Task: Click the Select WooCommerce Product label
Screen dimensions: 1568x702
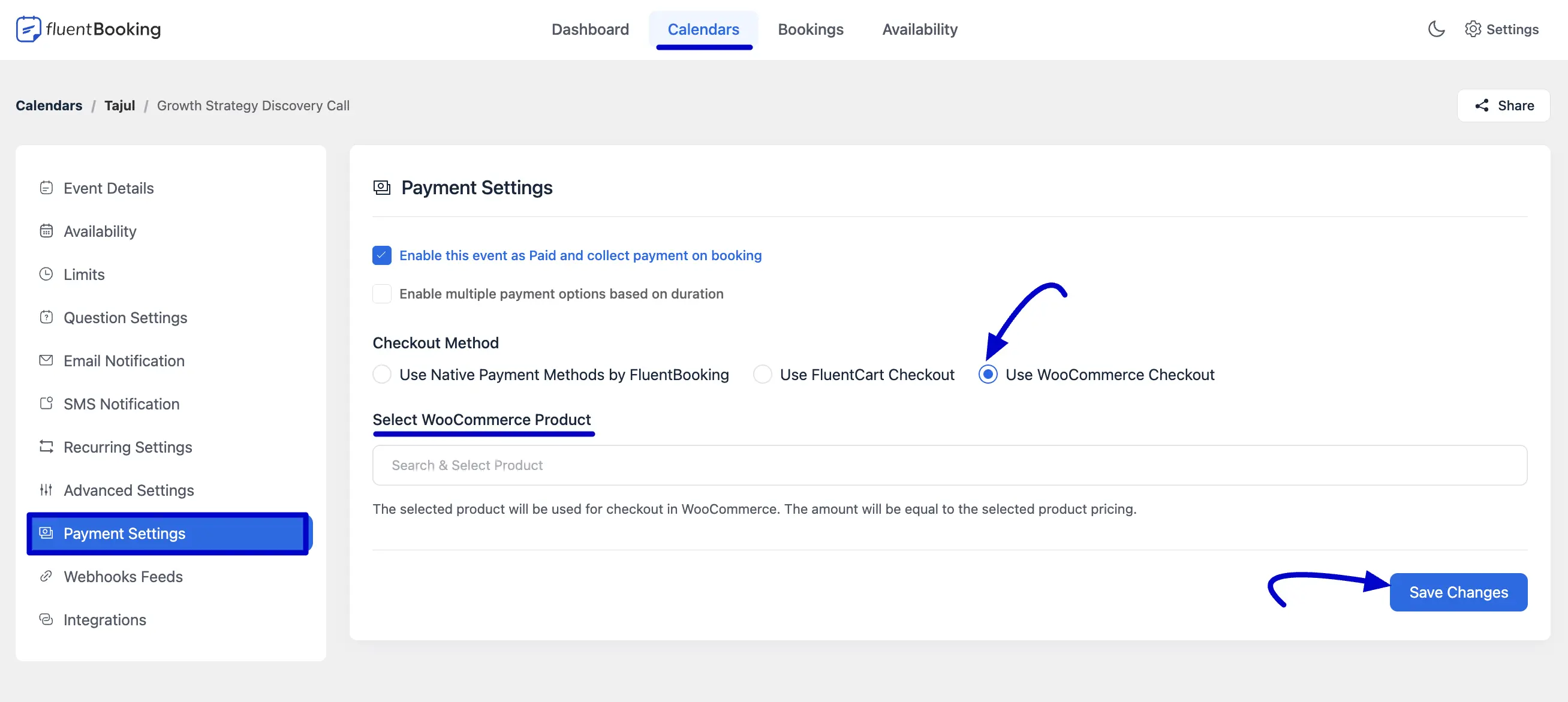Action: point(481,420)
